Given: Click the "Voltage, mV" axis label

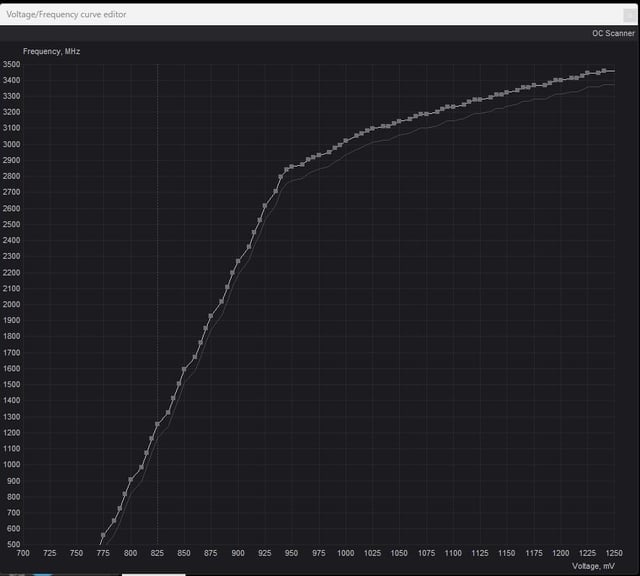Looking at the screenshot, I should coord(593,566).
